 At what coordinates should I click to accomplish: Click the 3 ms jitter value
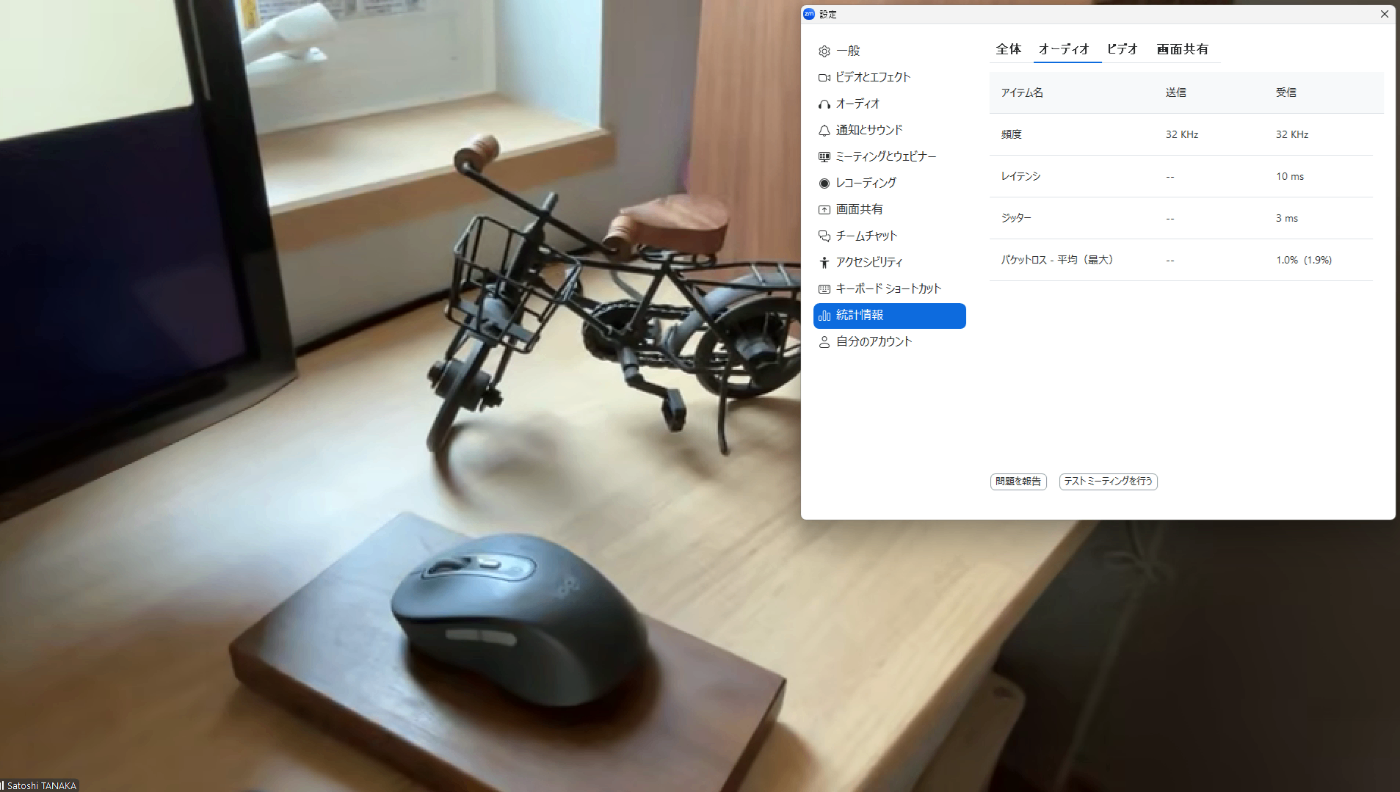coord(1287,218)
